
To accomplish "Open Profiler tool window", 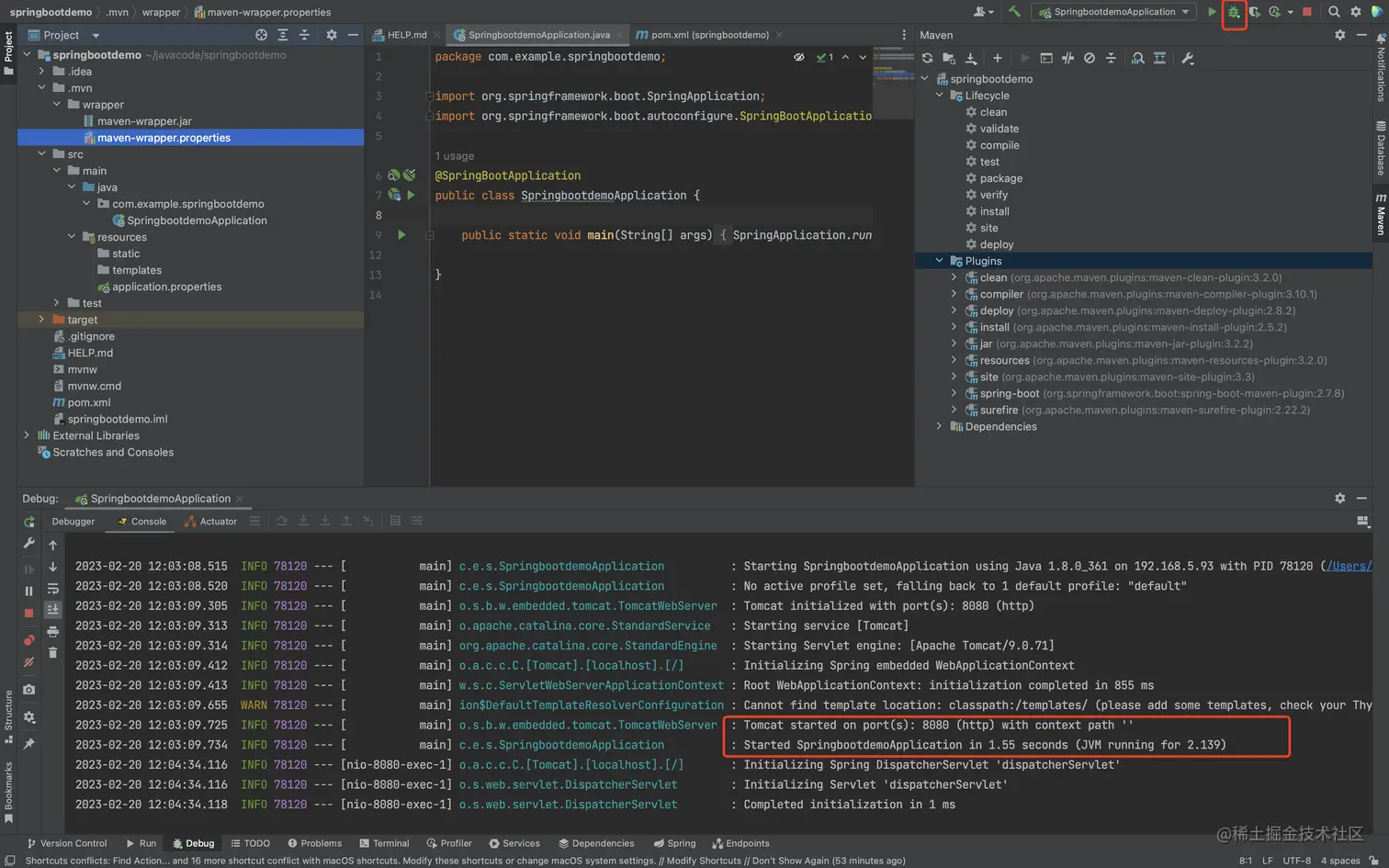I will (449, 843).
